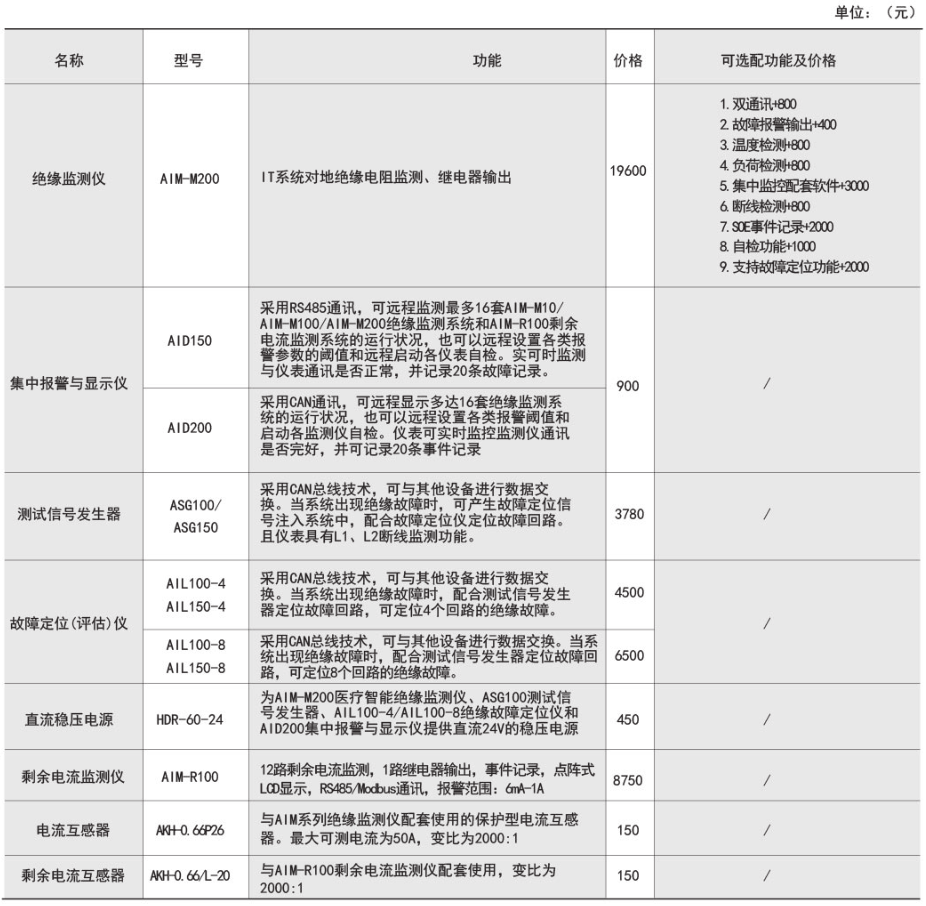Select the AID150 model cell
The height and width of the screenshot is (906, 926).
[x=188, y=340]
